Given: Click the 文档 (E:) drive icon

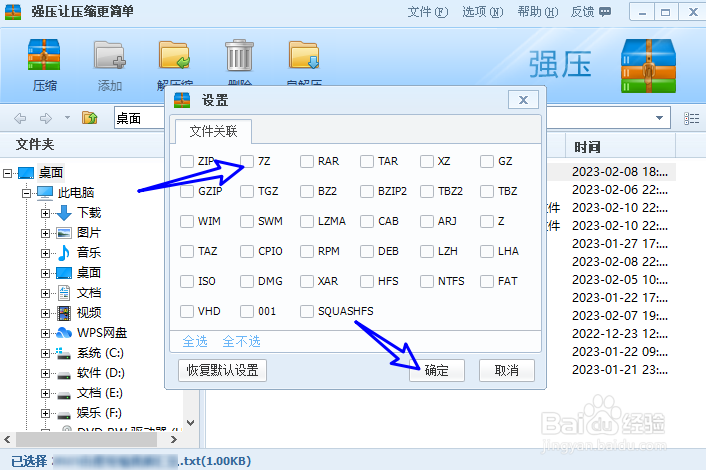Looking at the screenshot, I should tap(64, 395).
